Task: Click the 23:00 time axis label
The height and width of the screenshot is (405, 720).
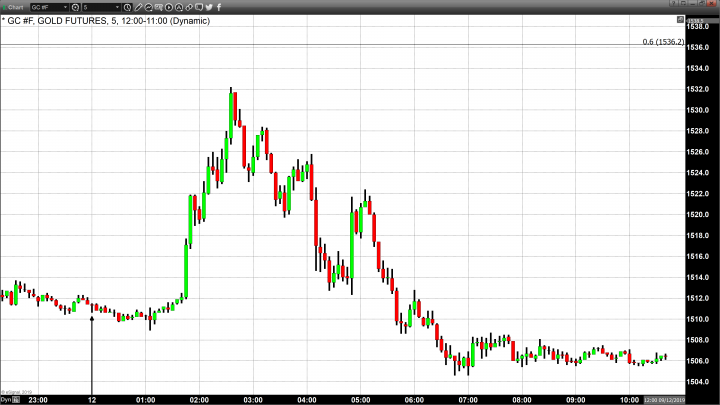Action: [x=38, y=400]
